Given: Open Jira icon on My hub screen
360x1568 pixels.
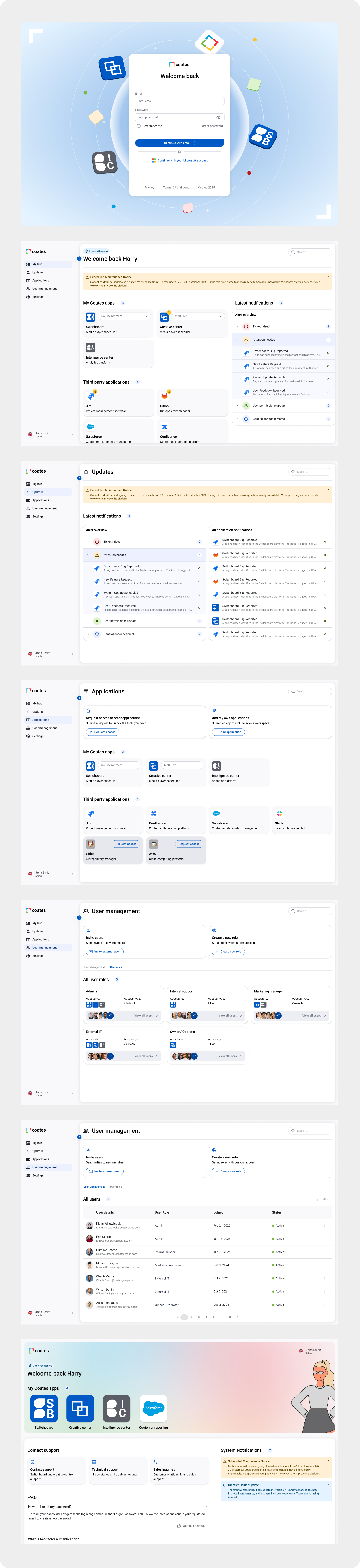Looking at the screenshot, I should 91,396.
